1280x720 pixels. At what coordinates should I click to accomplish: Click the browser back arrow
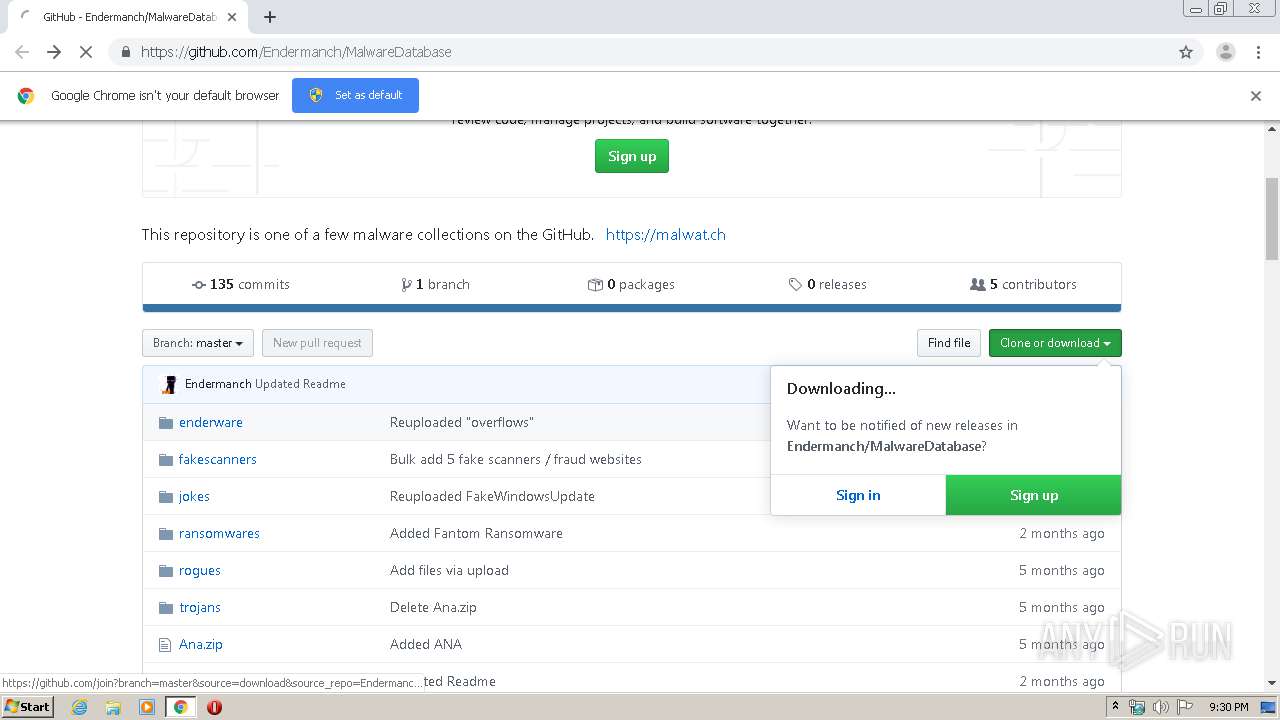coord(22,52)
